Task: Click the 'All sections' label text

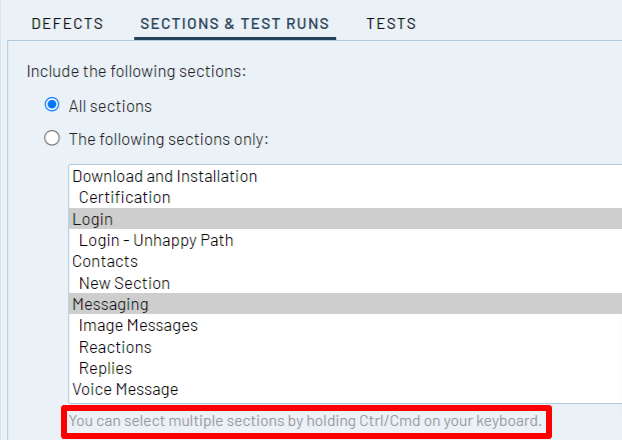Action: [x=110, y=105]
